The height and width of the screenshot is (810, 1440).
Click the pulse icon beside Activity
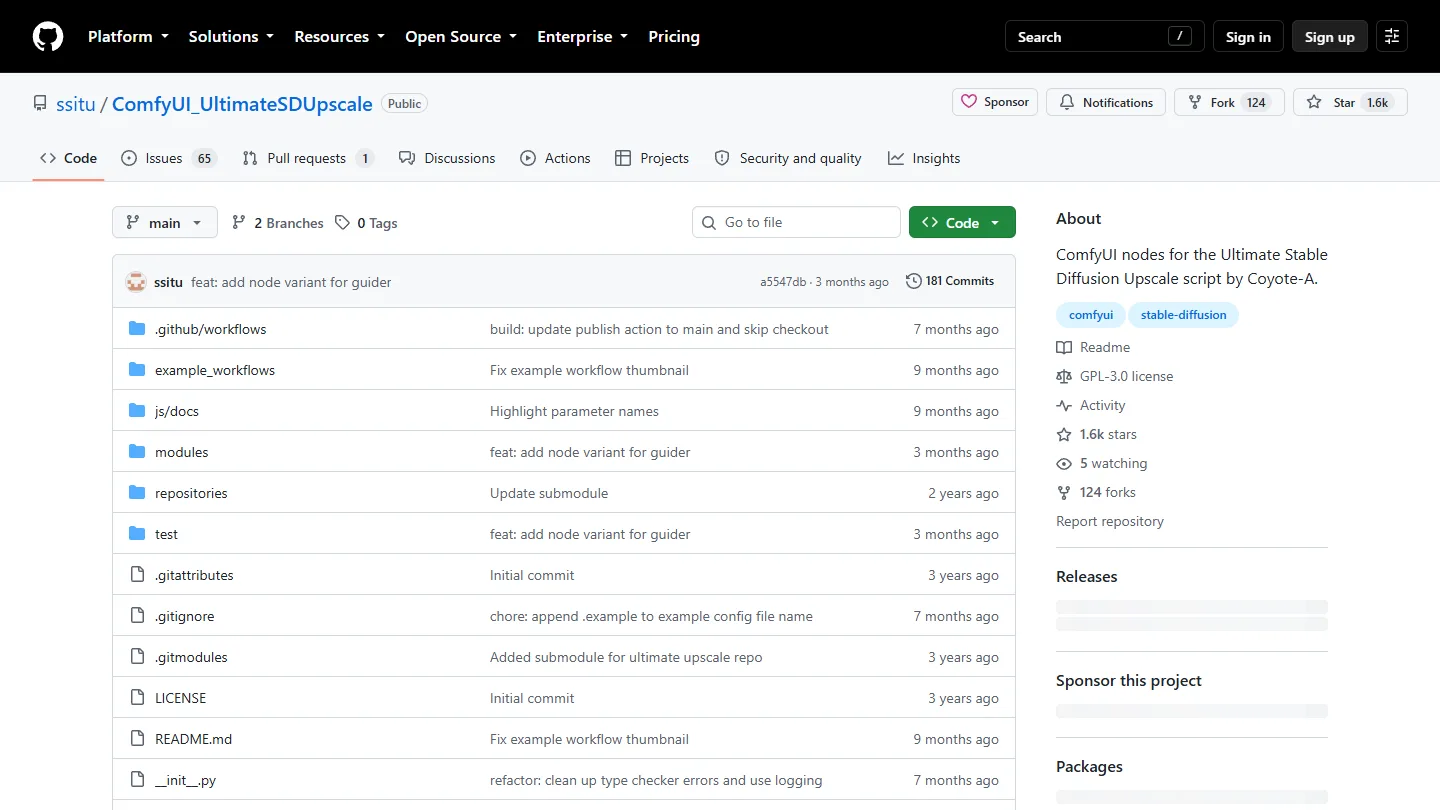[x=1064, y=405]
